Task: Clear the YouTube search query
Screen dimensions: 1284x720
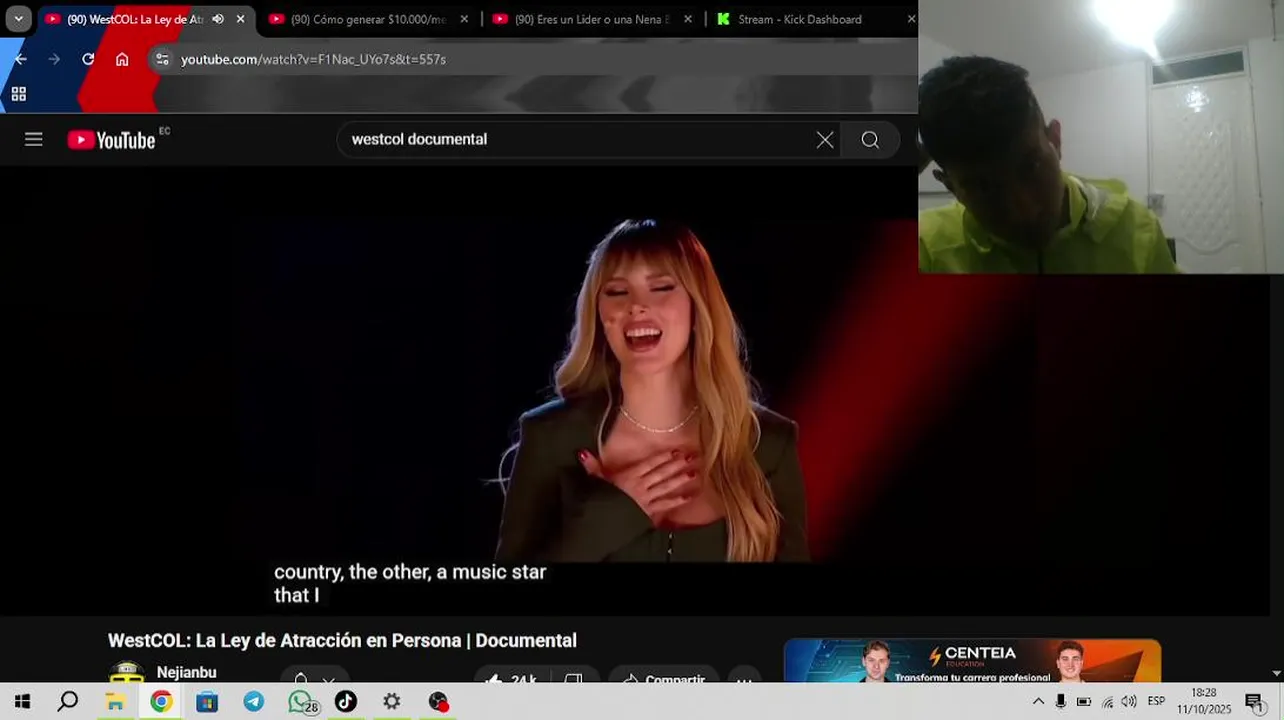Action: coord(825,140)
